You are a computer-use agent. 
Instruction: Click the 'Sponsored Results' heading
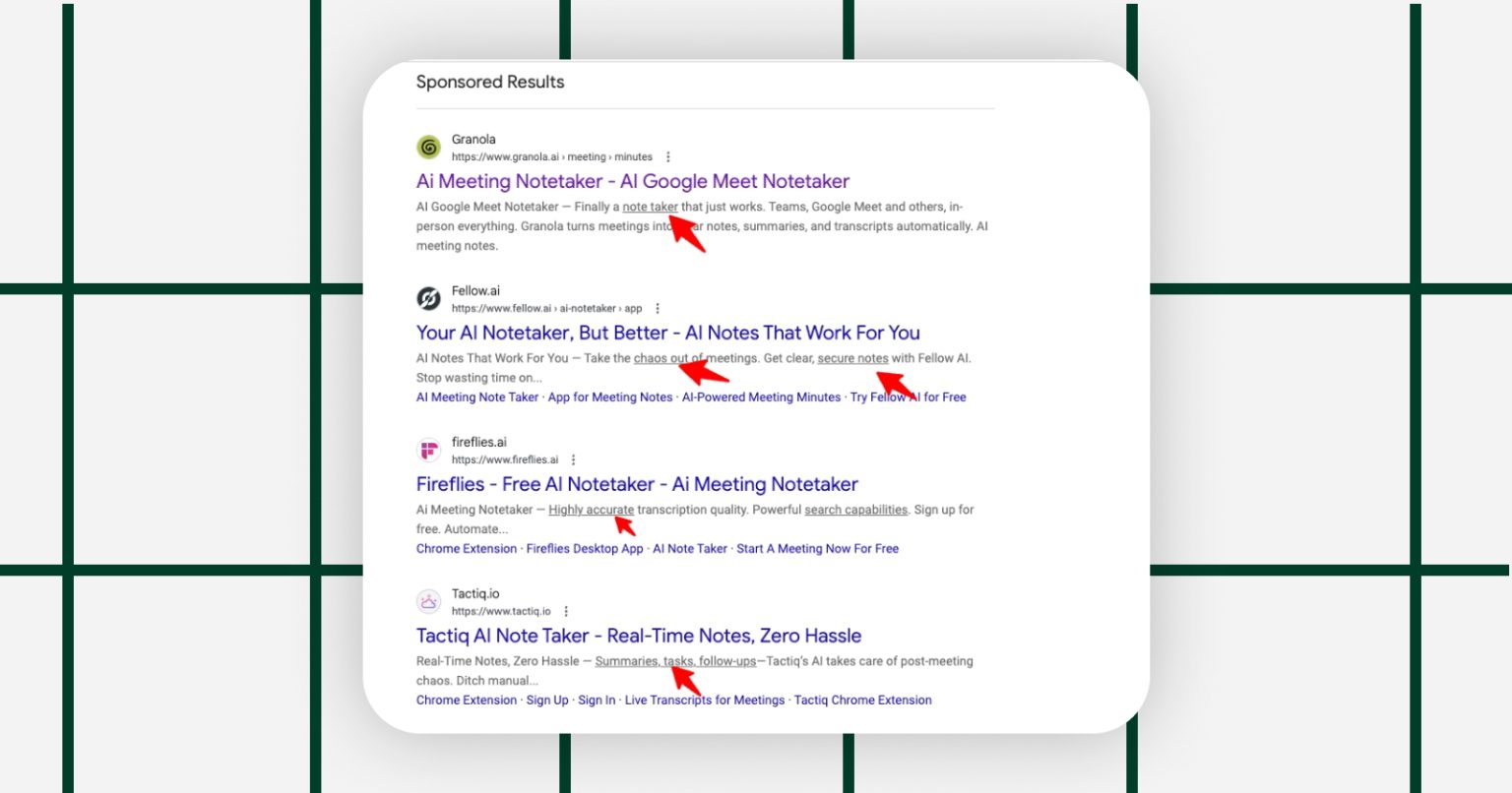click(x=490, y=82)
